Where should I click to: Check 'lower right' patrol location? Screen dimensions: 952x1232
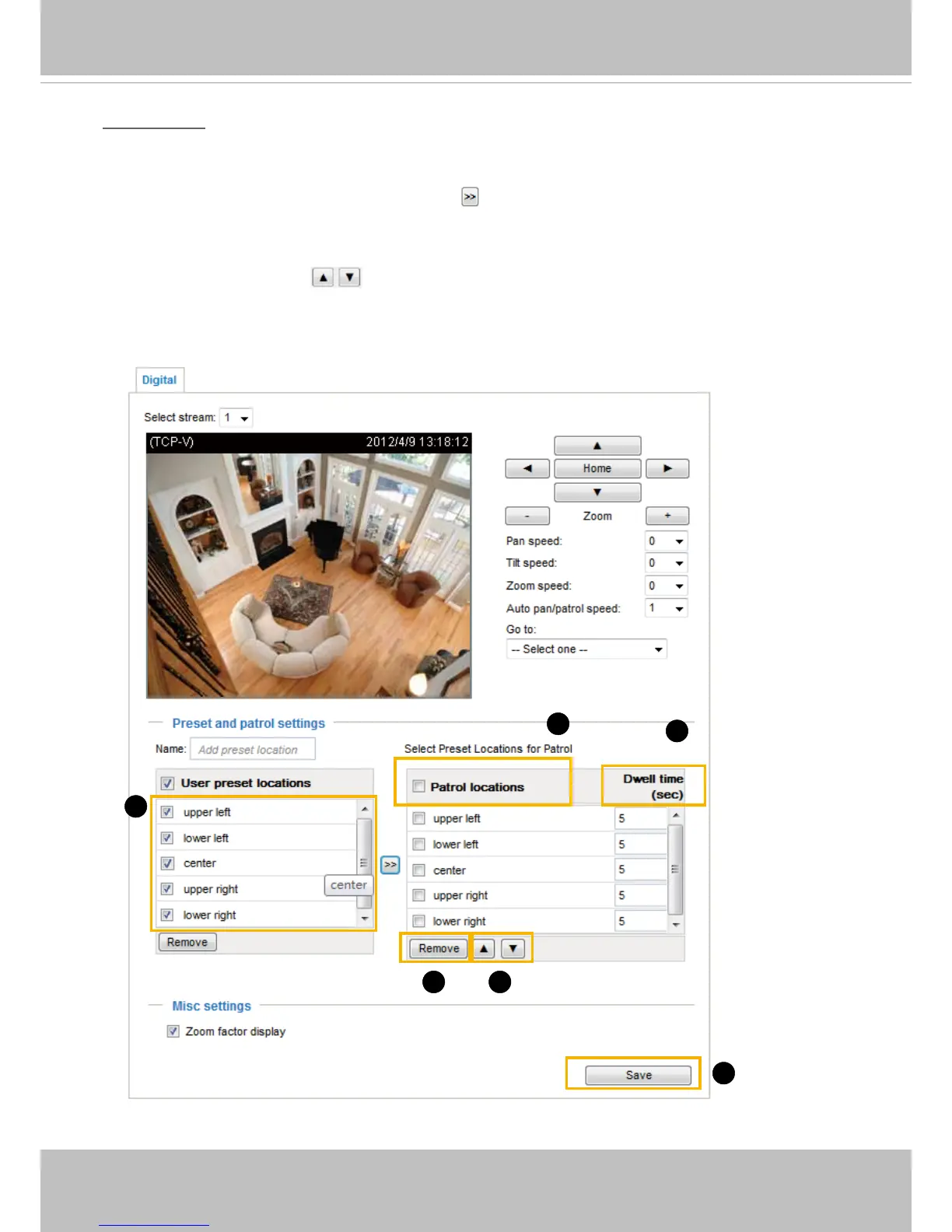click(418, 921)
